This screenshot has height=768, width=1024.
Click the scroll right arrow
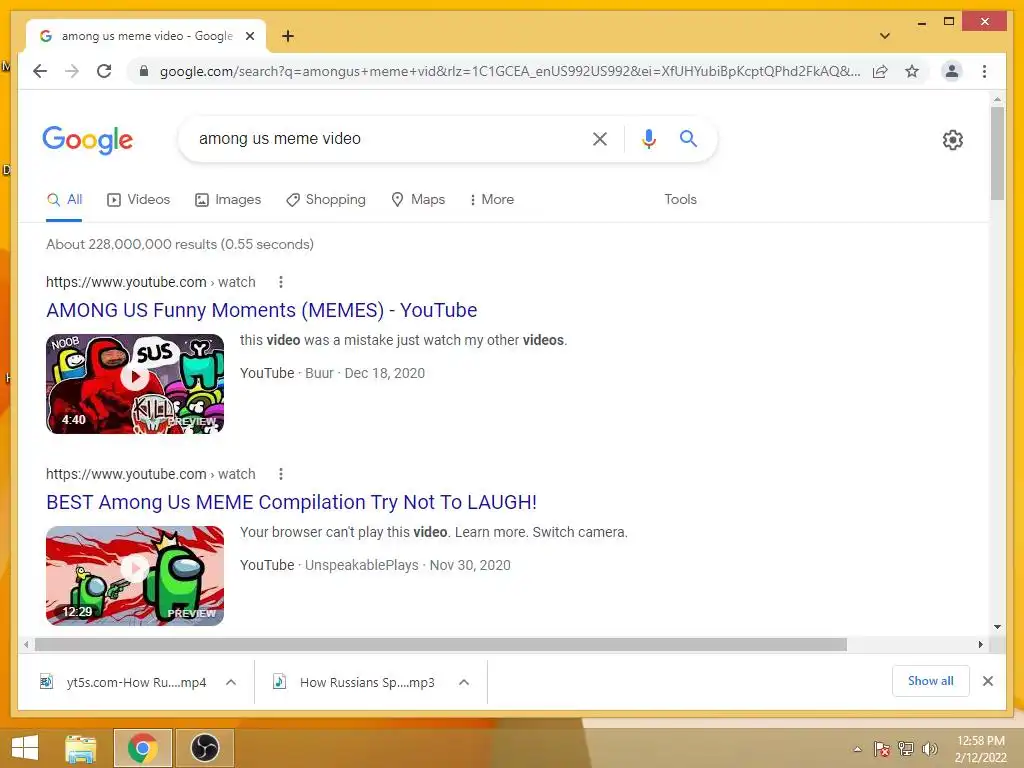pos(981,645)
